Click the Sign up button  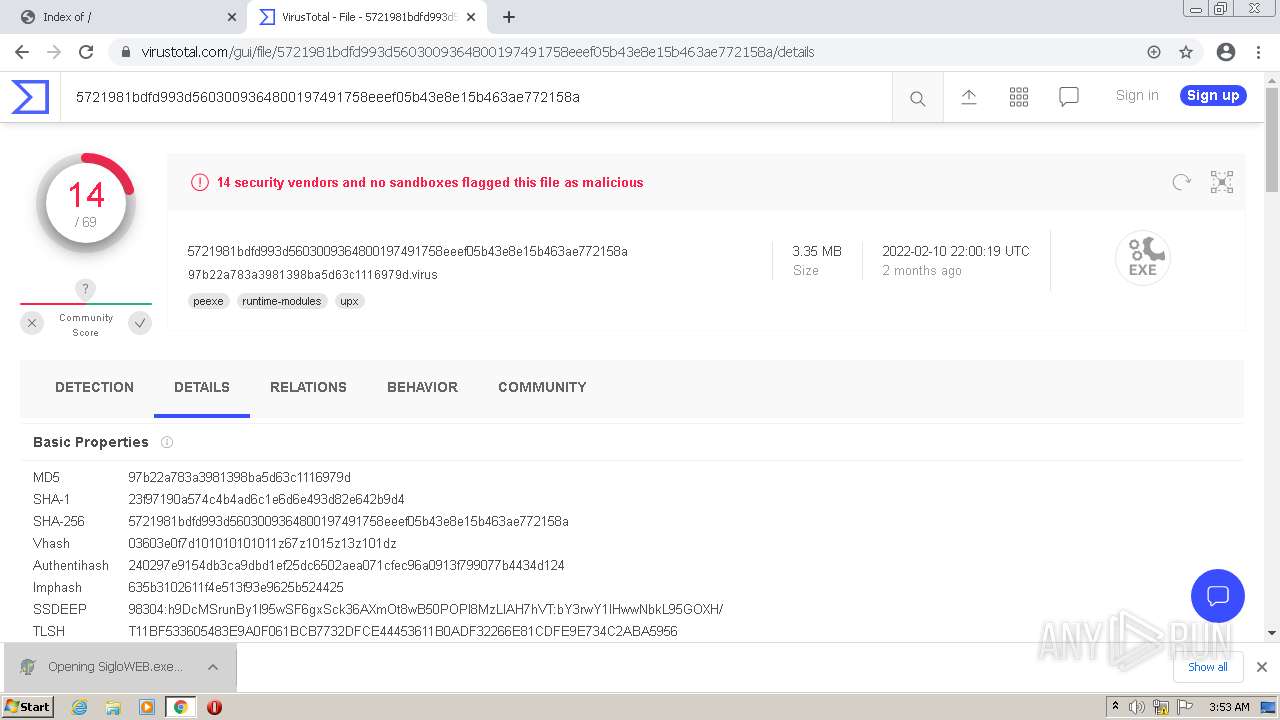1213,95
